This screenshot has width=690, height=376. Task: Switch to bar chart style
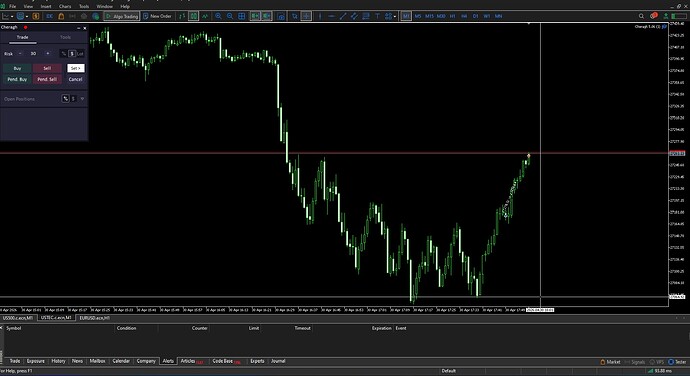click(182, 16)
